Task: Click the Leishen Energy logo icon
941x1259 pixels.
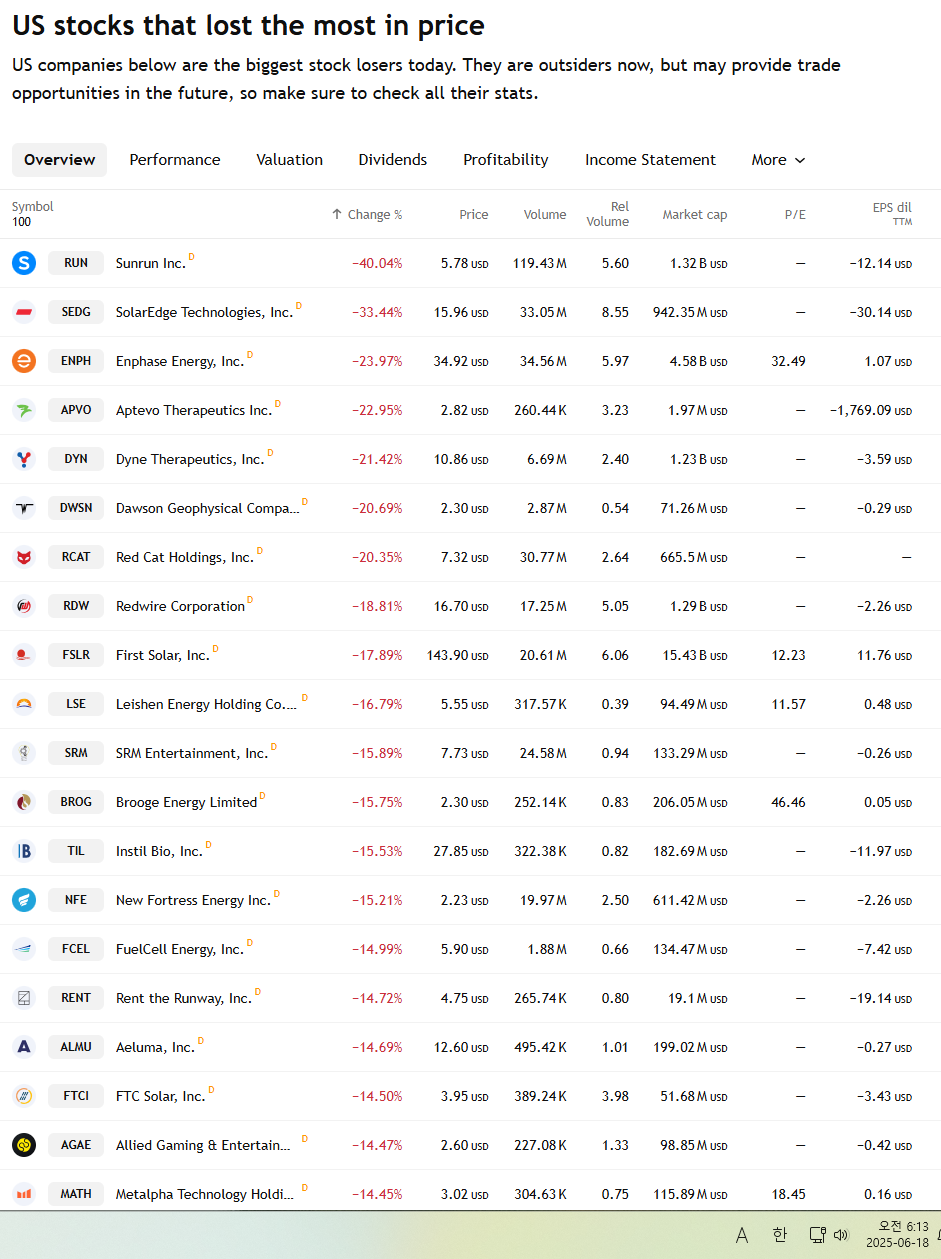Action: coord(24,704)
